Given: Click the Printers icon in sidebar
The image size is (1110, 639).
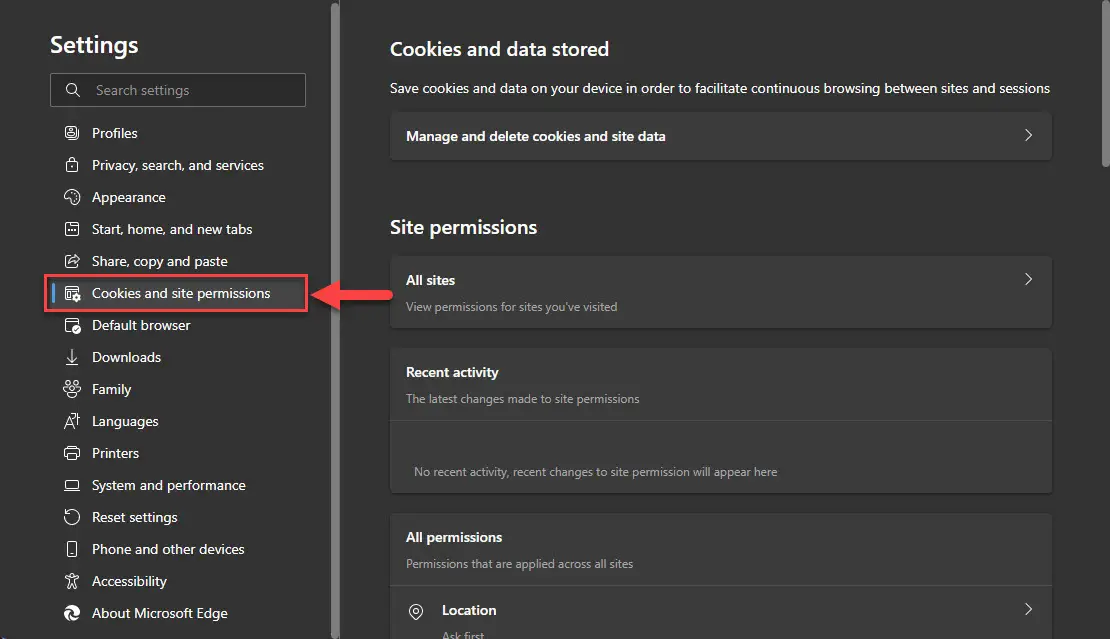Looking at the screenshot, I should (x=71, y=453).
